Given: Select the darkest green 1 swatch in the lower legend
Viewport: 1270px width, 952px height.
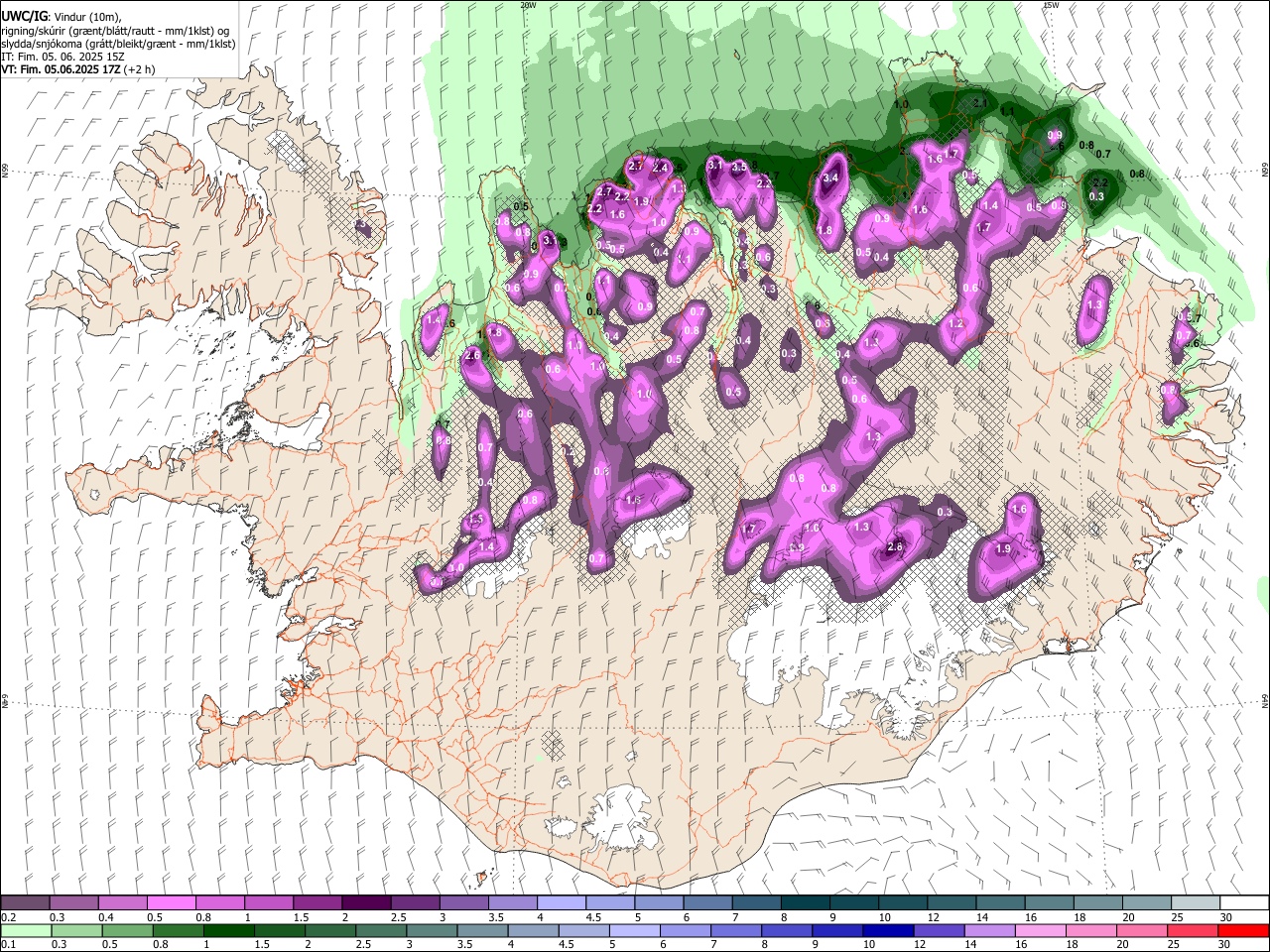Looking at the screenshot, I should [x=228, y=930].
